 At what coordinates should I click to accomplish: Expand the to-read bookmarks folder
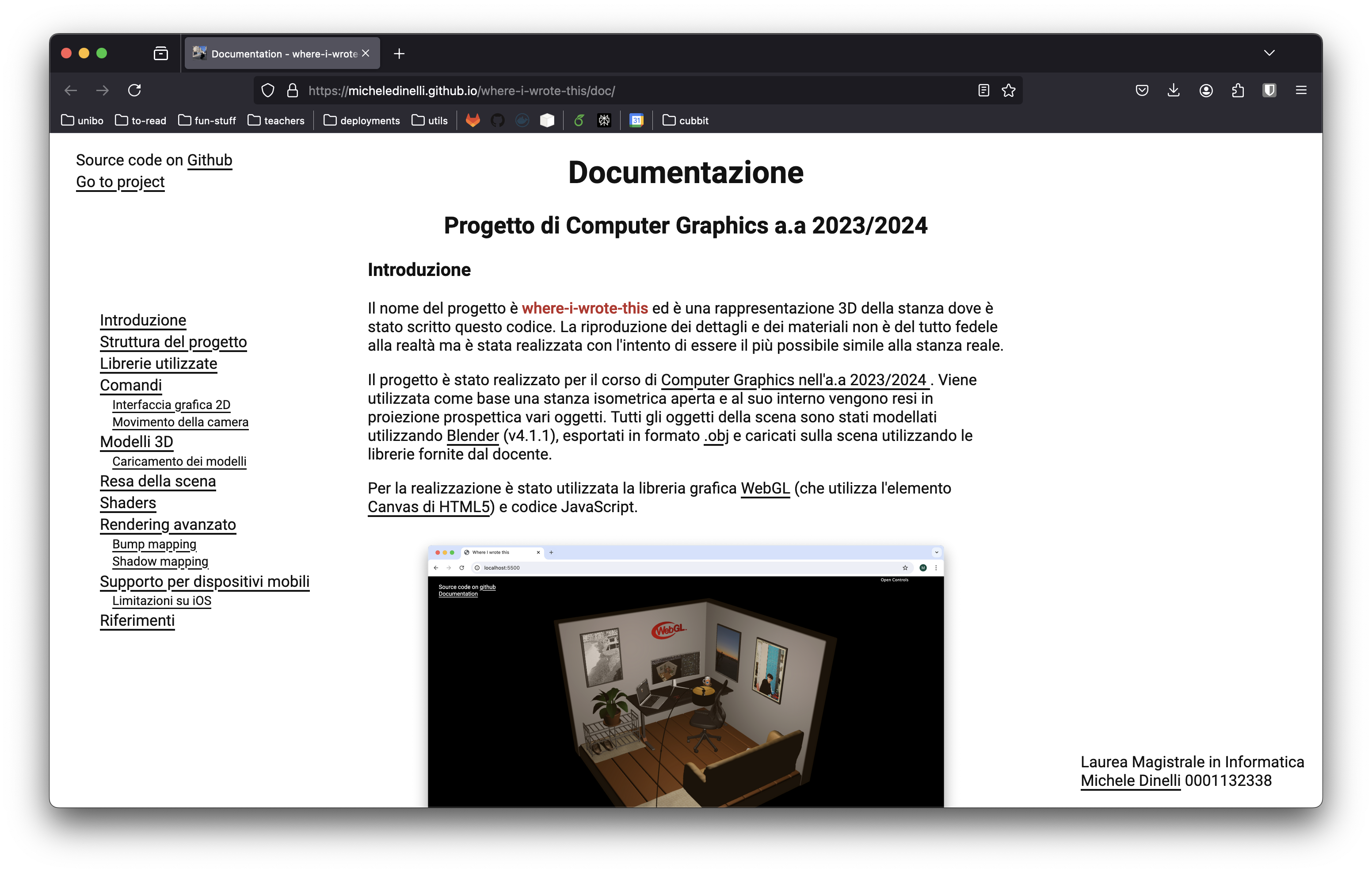[x=141, y=120]
